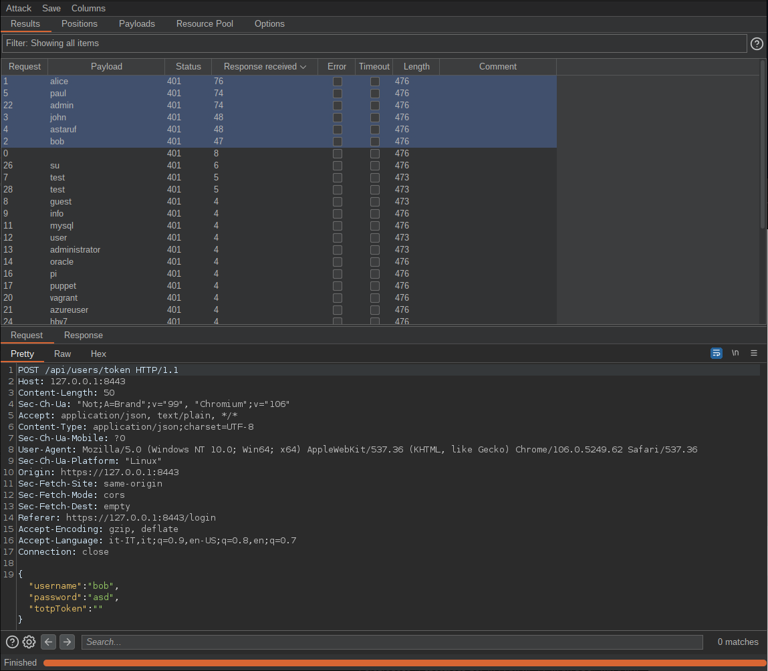
Task: Click the filter help question mark icon
Action: [x=756, y=44]
